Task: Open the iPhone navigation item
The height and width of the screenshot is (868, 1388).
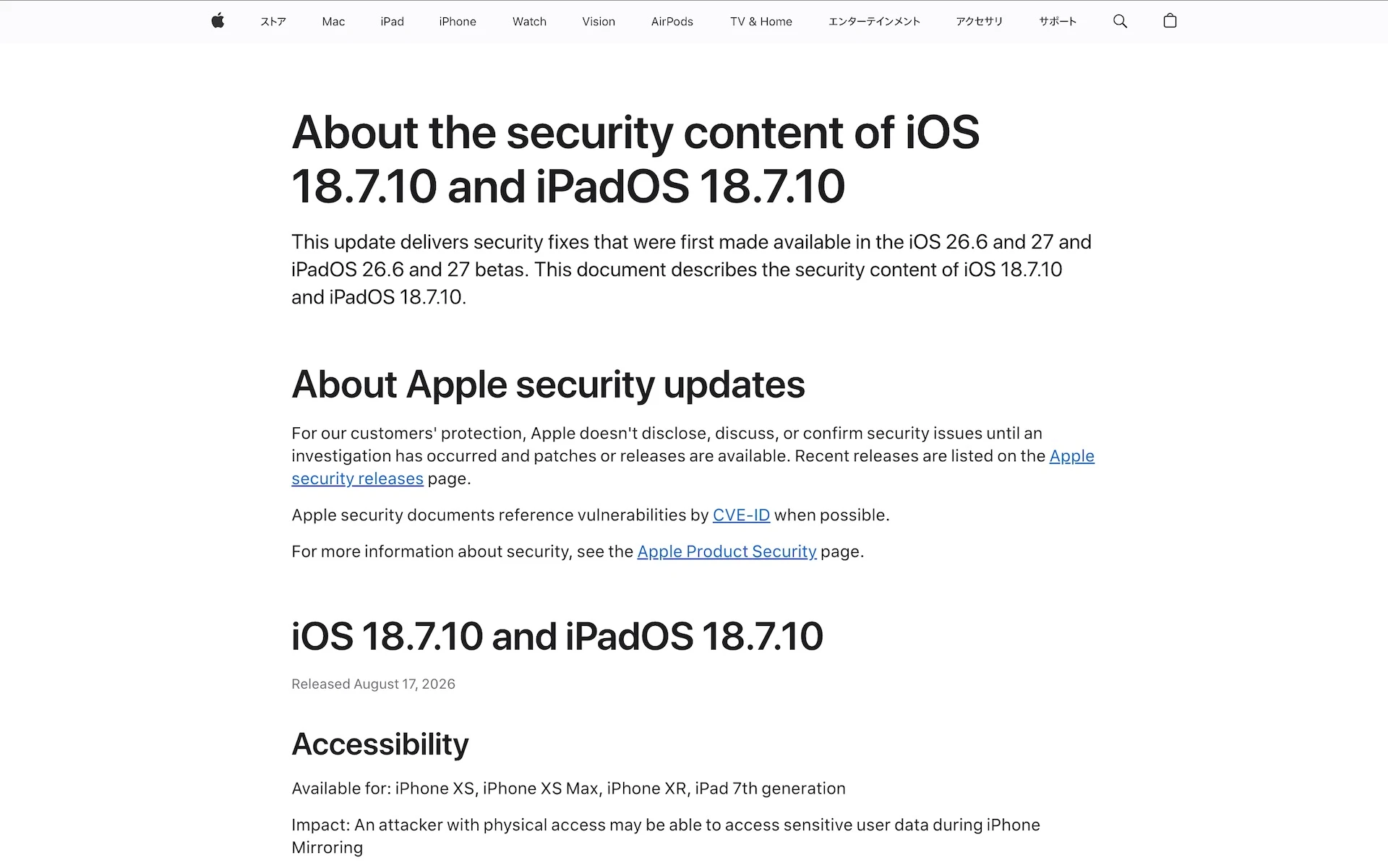Action: coord(458,22)
